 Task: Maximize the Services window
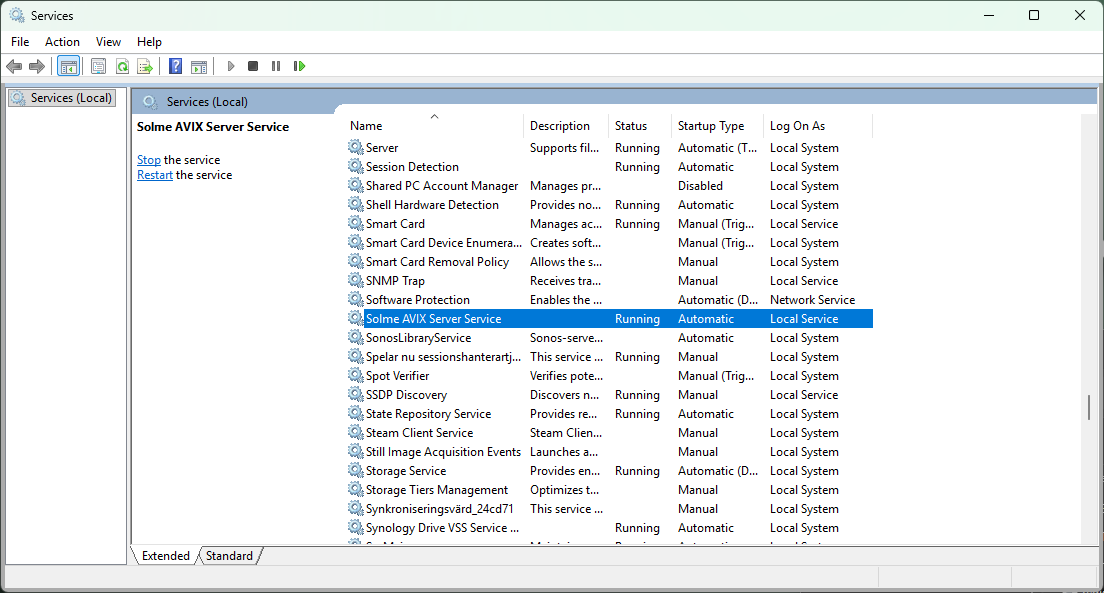pyautogui.click(x=1034, y=15)
